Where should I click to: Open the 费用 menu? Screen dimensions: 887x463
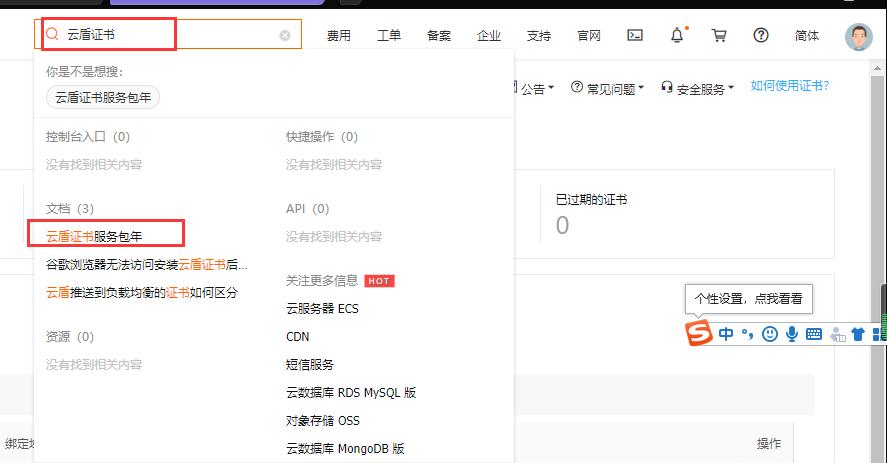[339, 36]
